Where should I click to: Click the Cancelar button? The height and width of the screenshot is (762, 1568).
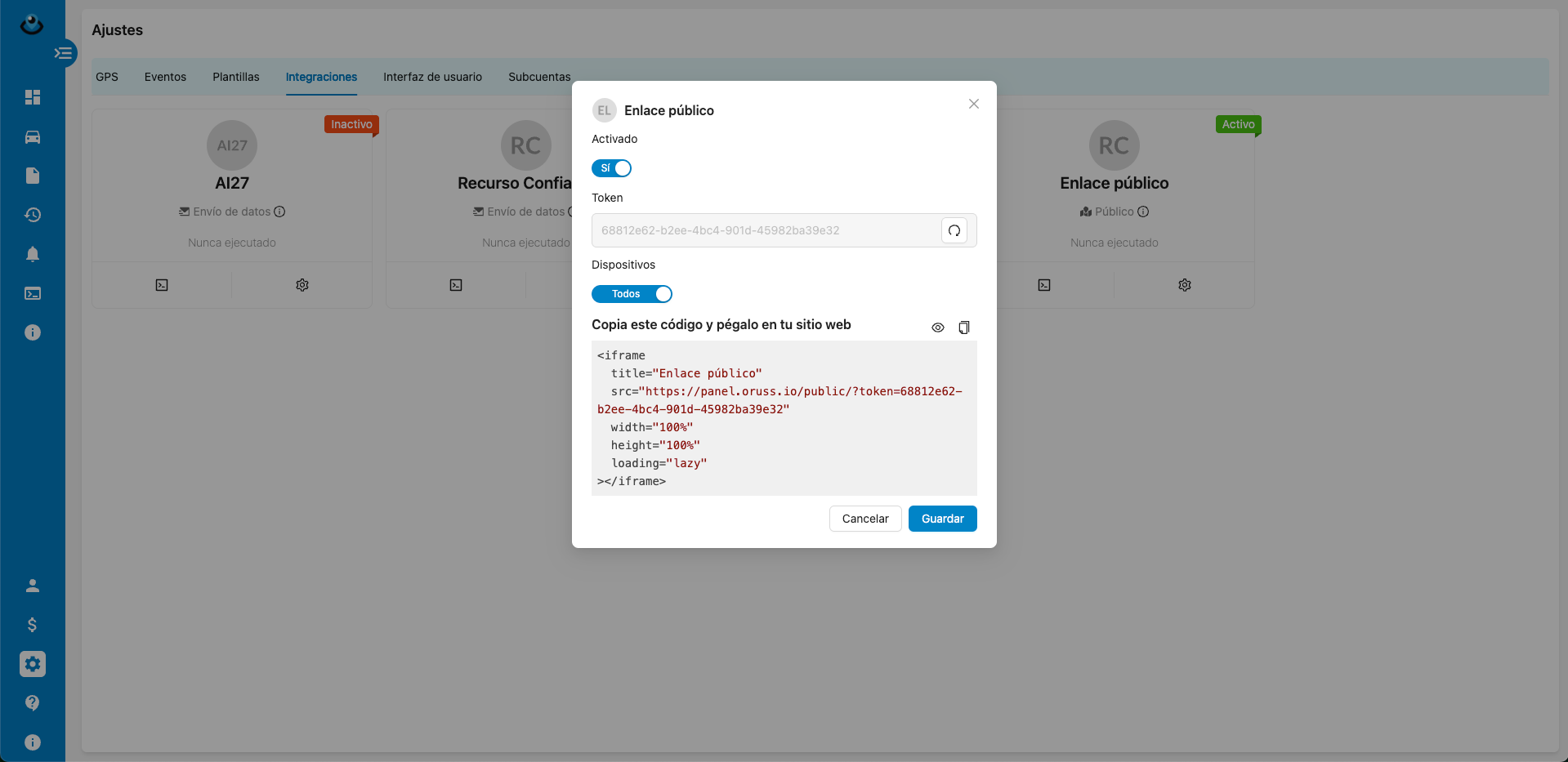tap(864, 519)
